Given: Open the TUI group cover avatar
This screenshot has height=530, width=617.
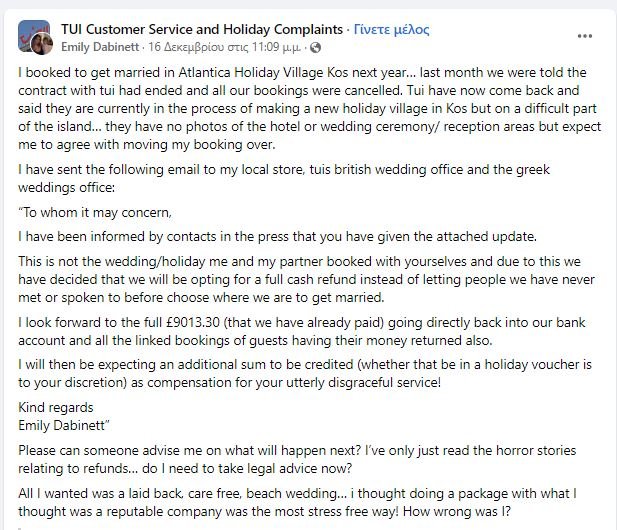Looking at the screenshot, I should tap(32, 33).
